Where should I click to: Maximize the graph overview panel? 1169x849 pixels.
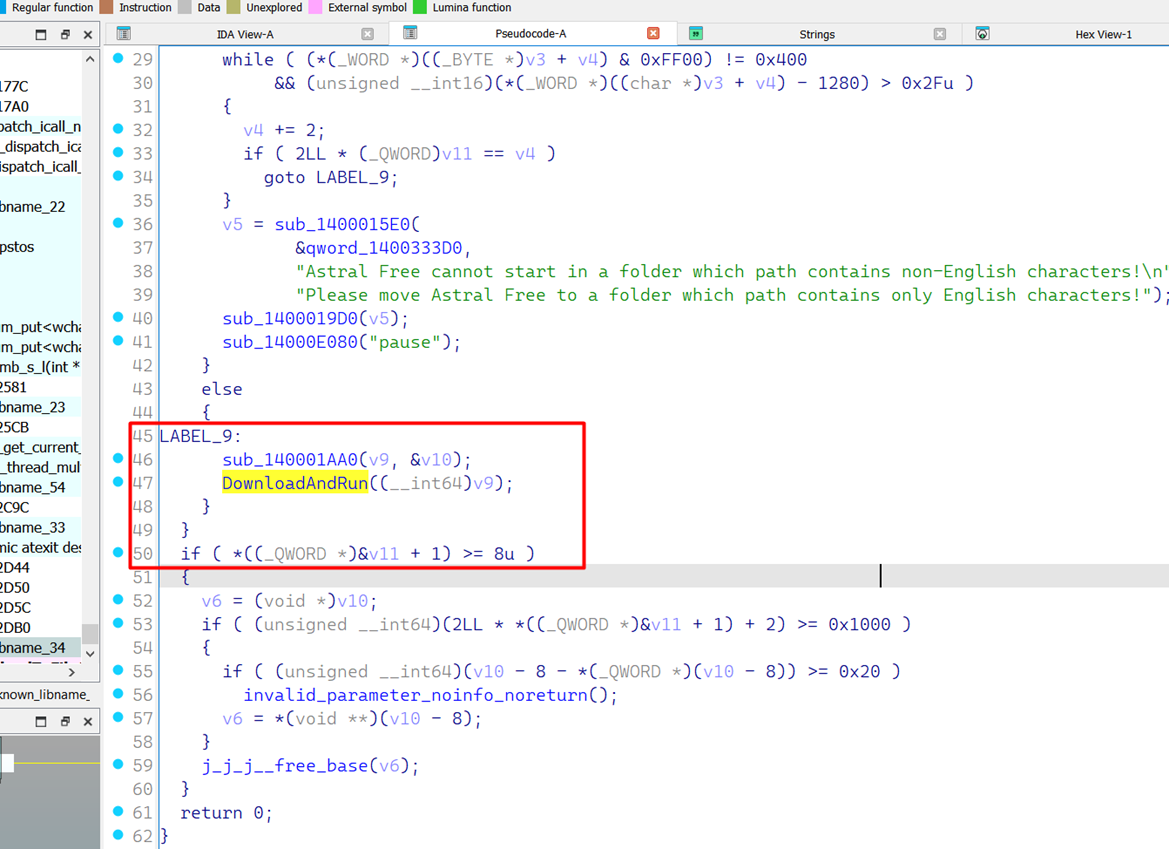pos(41,721)
